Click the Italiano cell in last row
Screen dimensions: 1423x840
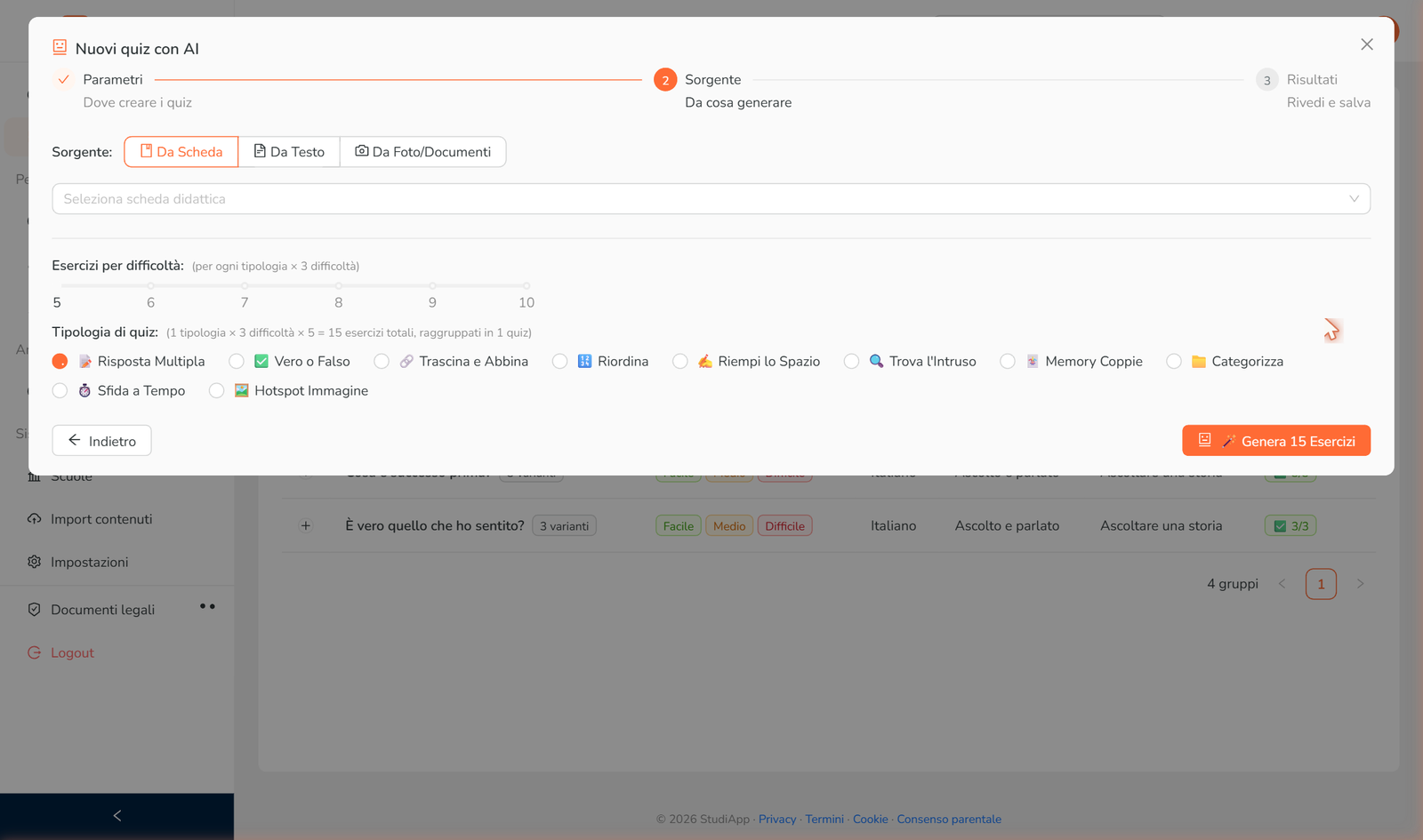893,526
